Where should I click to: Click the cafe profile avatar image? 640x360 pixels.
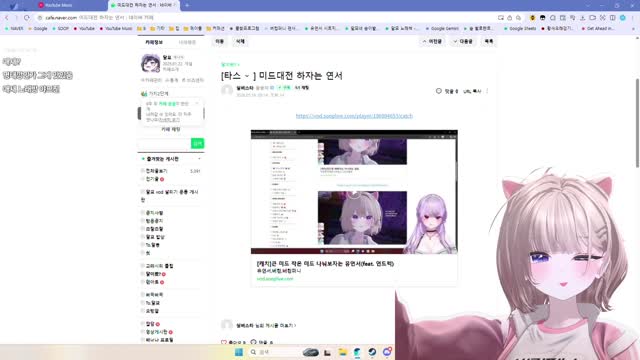[x=150, y=64]
